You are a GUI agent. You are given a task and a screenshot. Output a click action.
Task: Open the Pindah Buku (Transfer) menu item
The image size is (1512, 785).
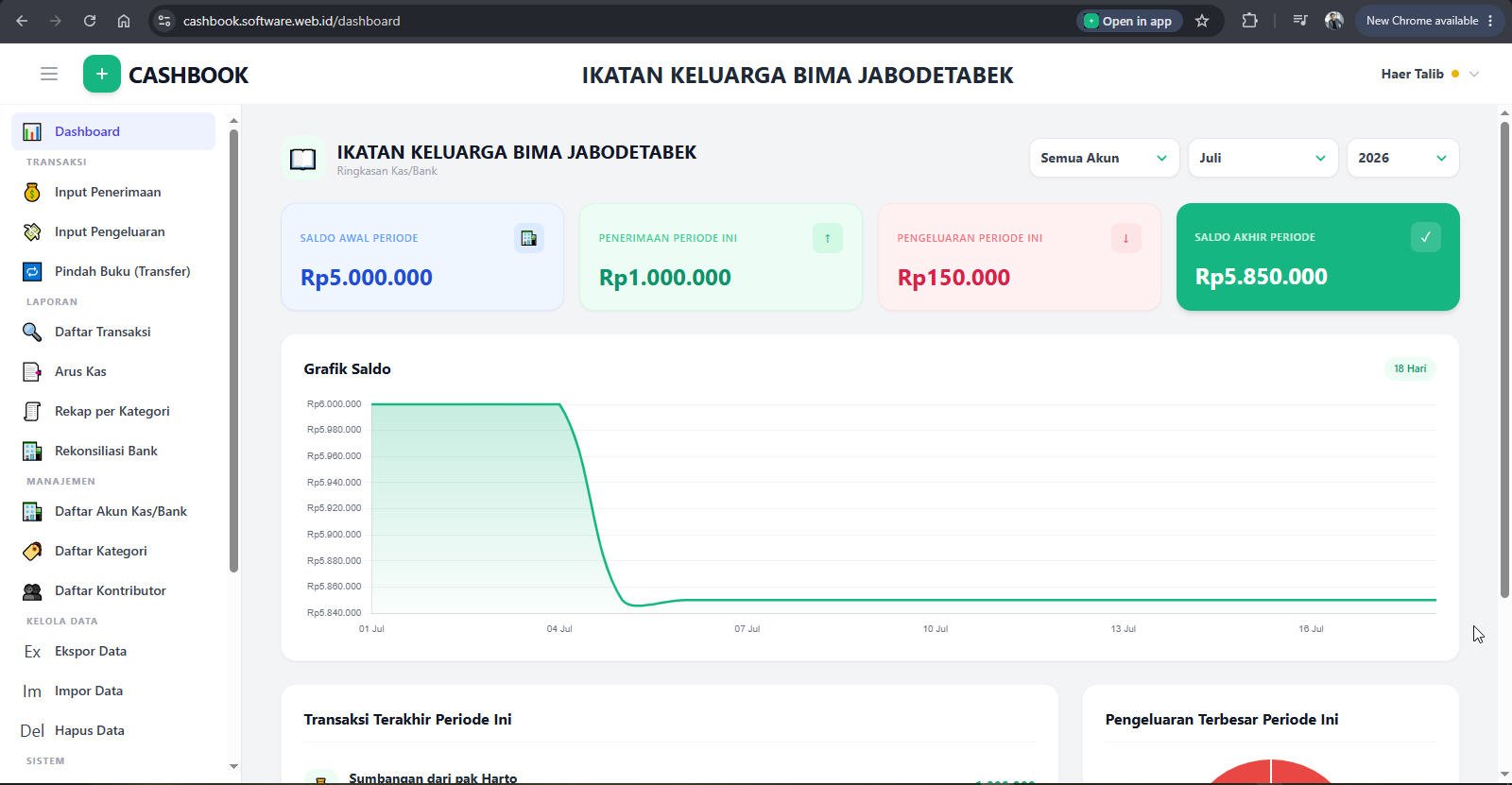(x=113, y=271)
